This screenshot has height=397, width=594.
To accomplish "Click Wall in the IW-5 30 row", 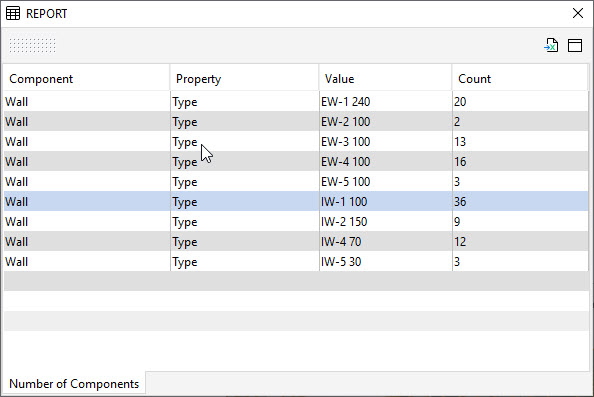I will 16,262.
